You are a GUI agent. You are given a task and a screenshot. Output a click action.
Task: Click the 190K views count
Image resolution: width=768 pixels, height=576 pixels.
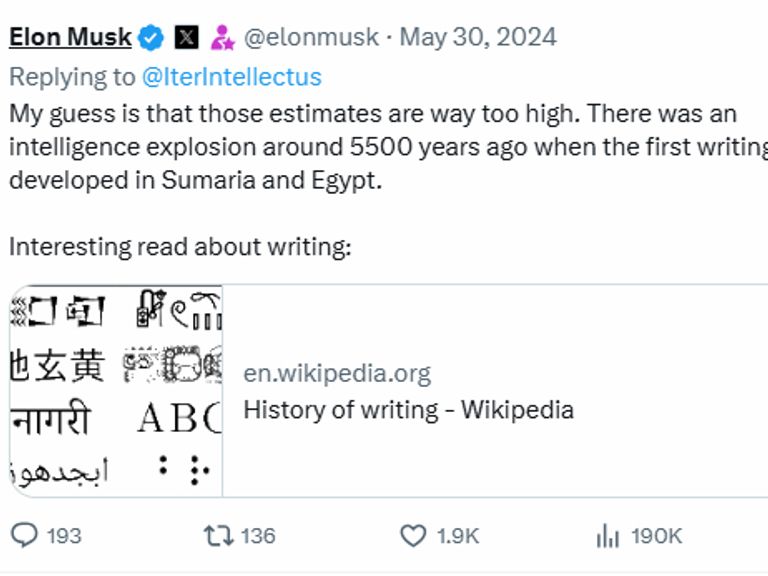[x=656, y=536]
